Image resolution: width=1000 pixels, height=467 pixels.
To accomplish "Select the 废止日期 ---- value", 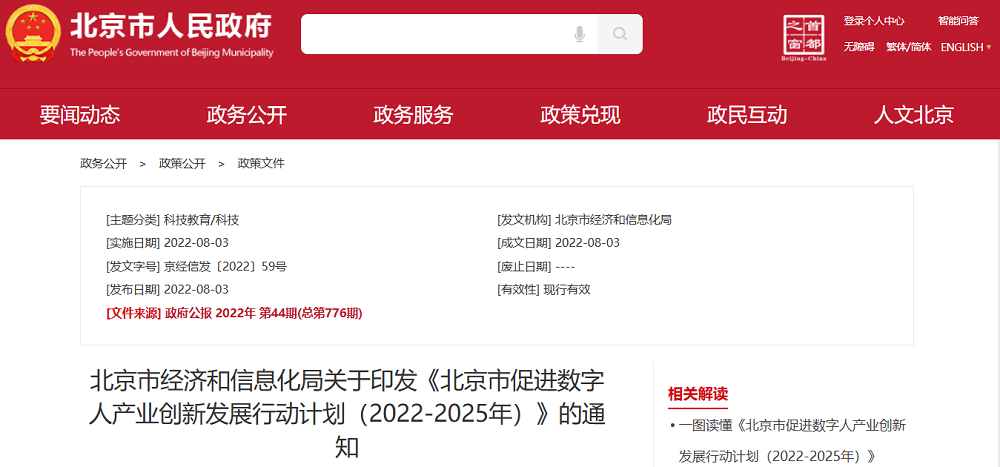I will tap(565, 267).
